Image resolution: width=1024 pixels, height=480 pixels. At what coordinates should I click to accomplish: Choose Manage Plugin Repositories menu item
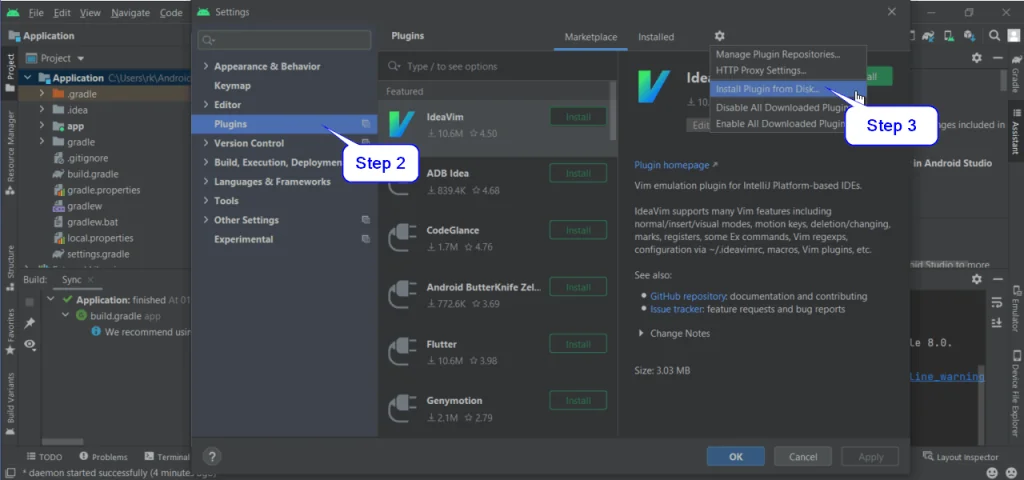click(x=788, y=54)
